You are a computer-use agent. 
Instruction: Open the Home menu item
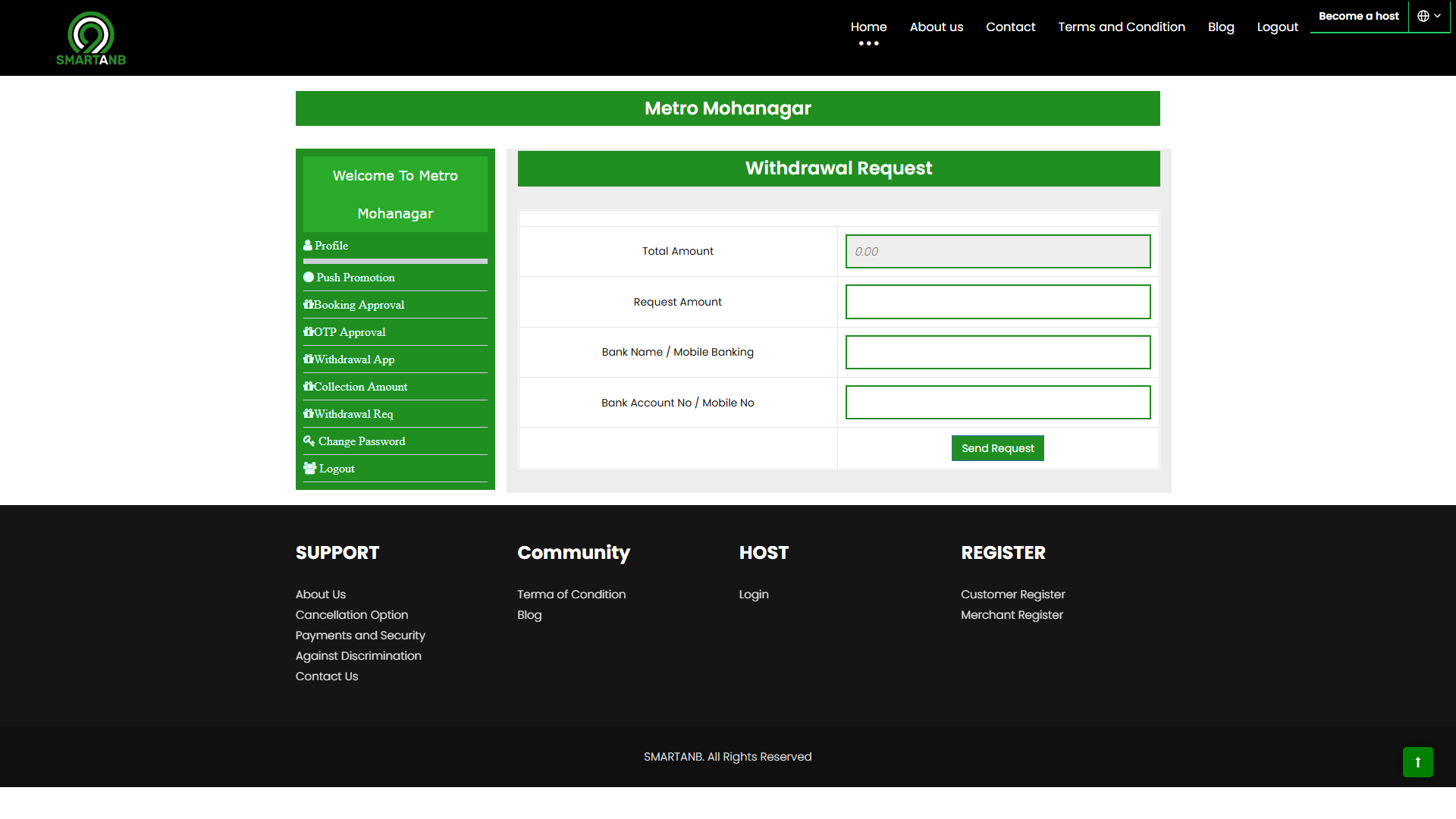(x=868, y=27)
